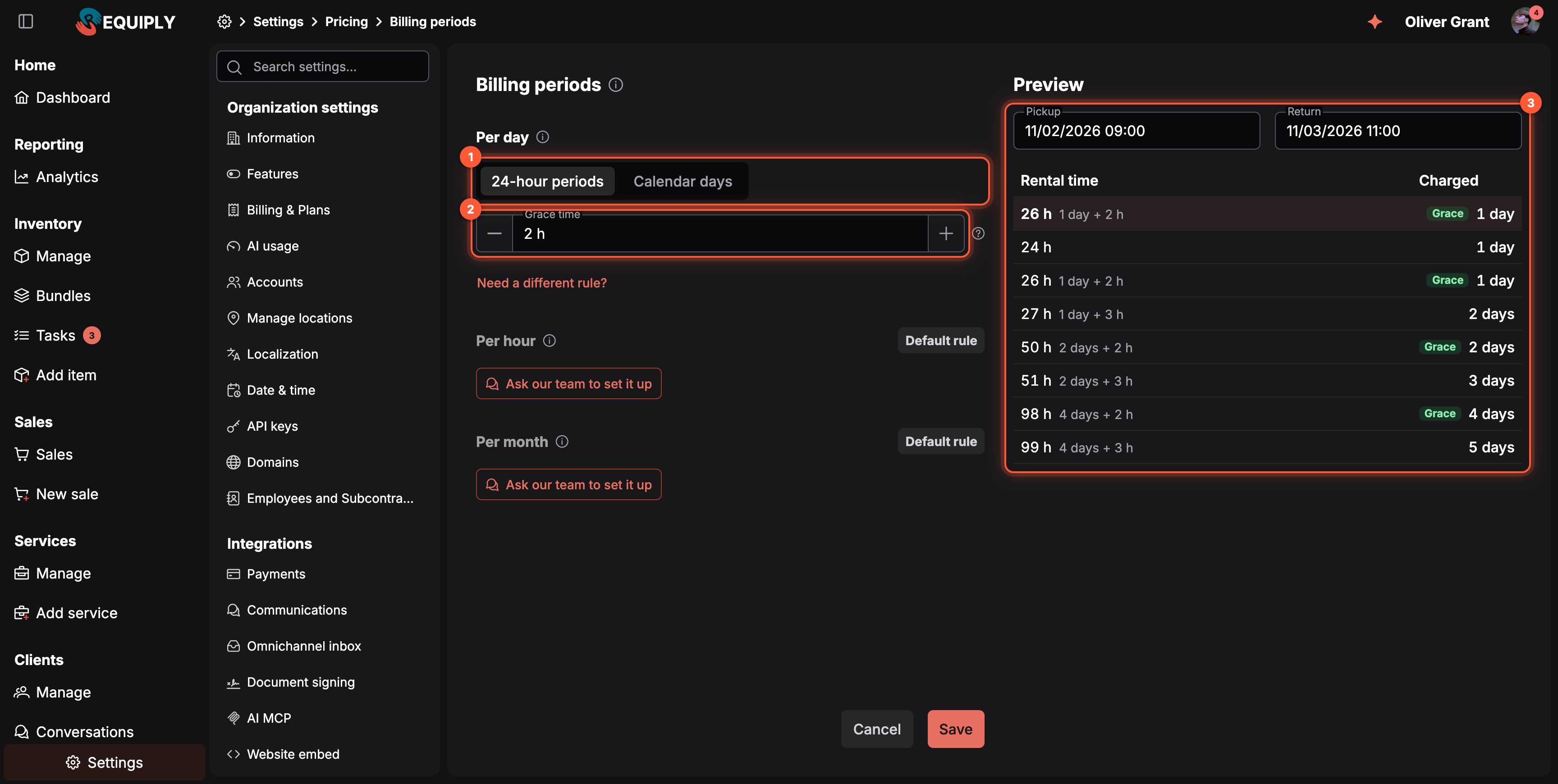Open the AI sparkle assistant icon
Screen dimensions: 1558x784
pos(1375,22)
